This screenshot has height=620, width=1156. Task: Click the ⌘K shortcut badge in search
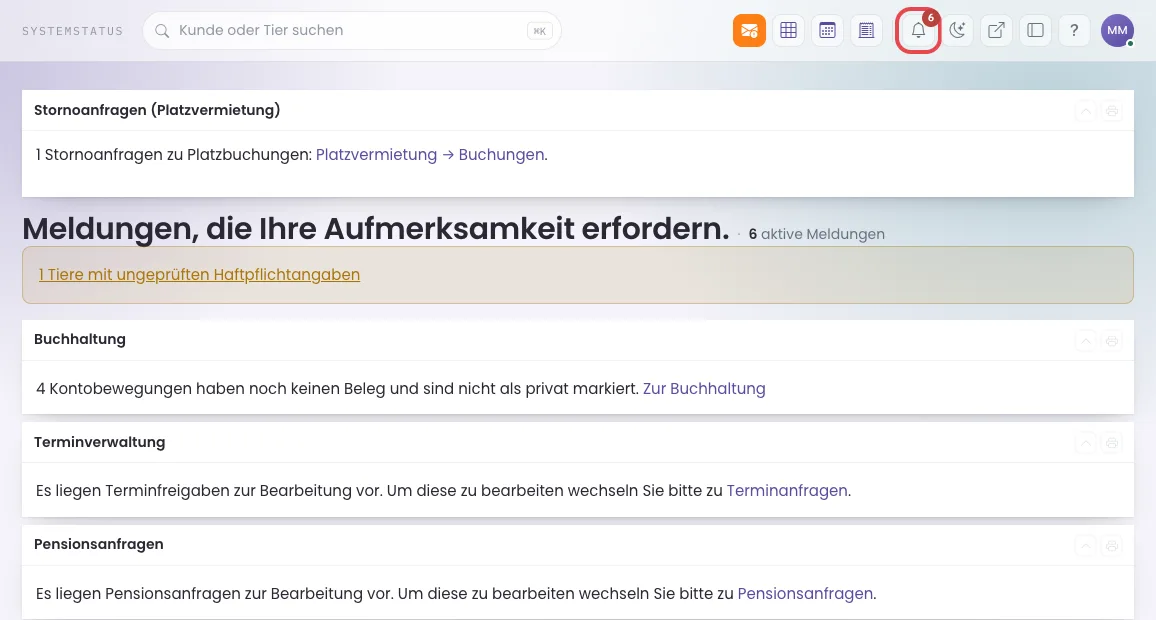click(540, 31)
